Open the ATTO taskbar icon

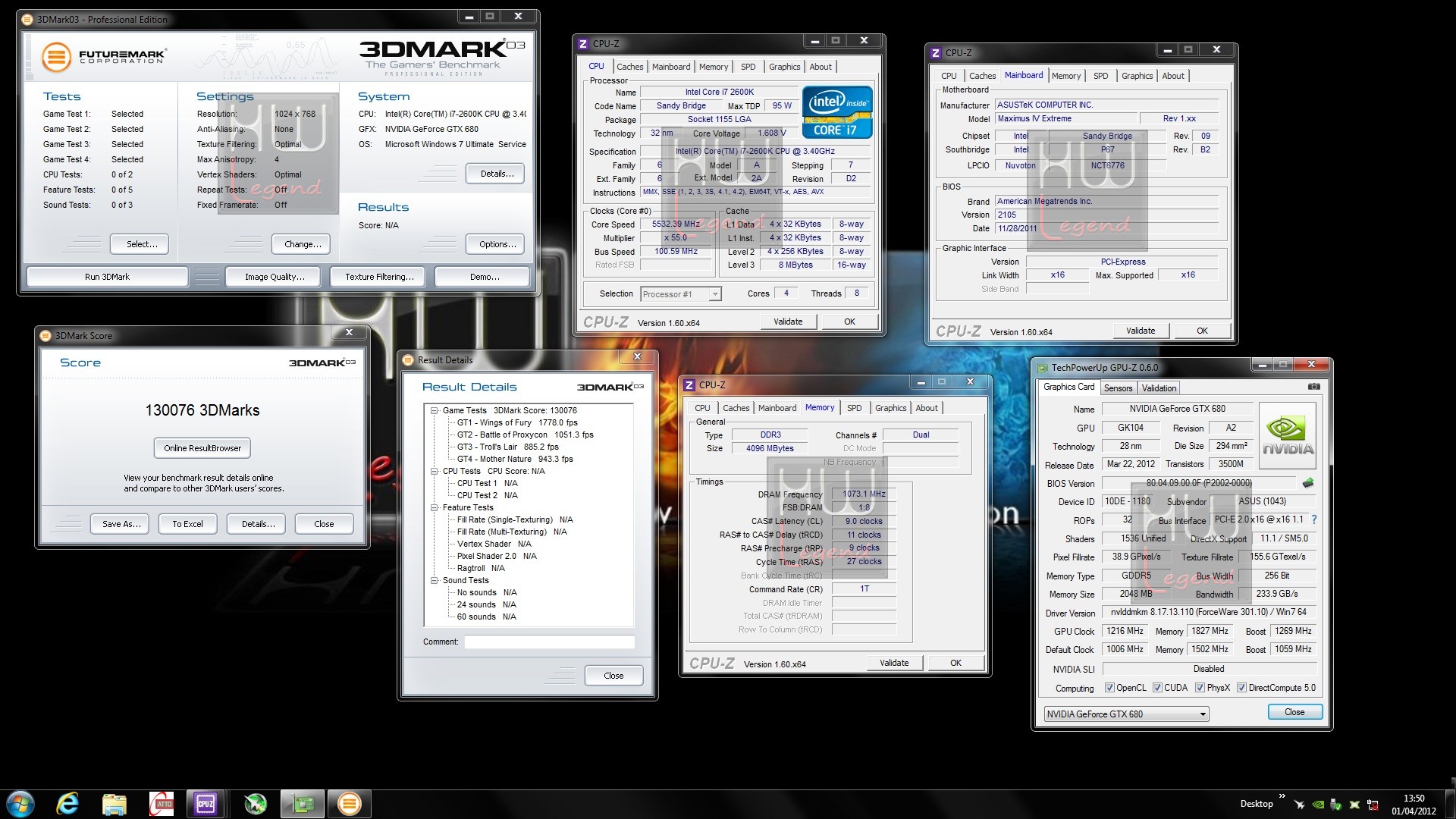tap(162, 804)
